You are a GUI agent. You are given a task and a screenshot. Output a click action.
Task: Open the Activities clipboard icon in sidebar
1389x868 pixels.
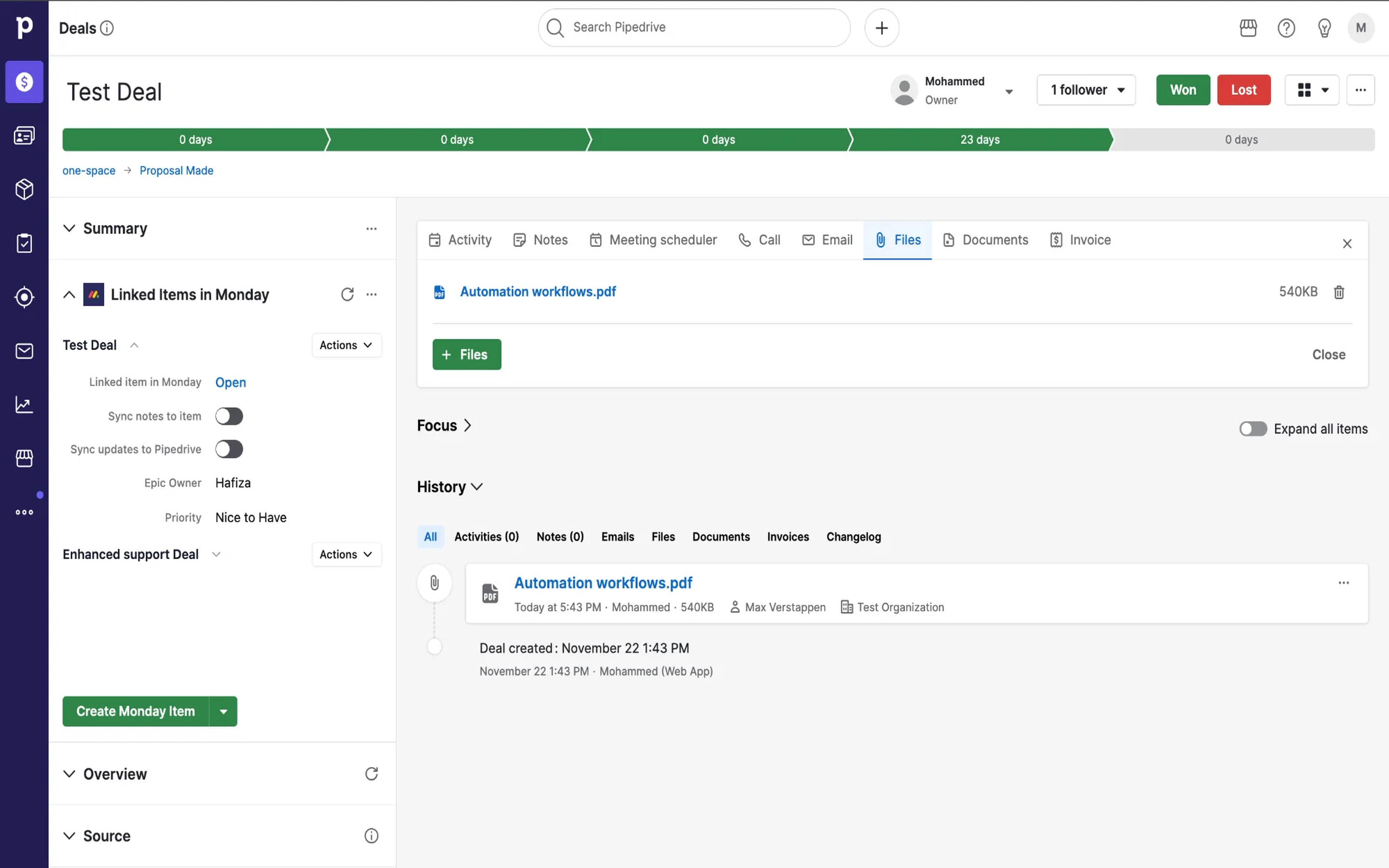[24, 243]
